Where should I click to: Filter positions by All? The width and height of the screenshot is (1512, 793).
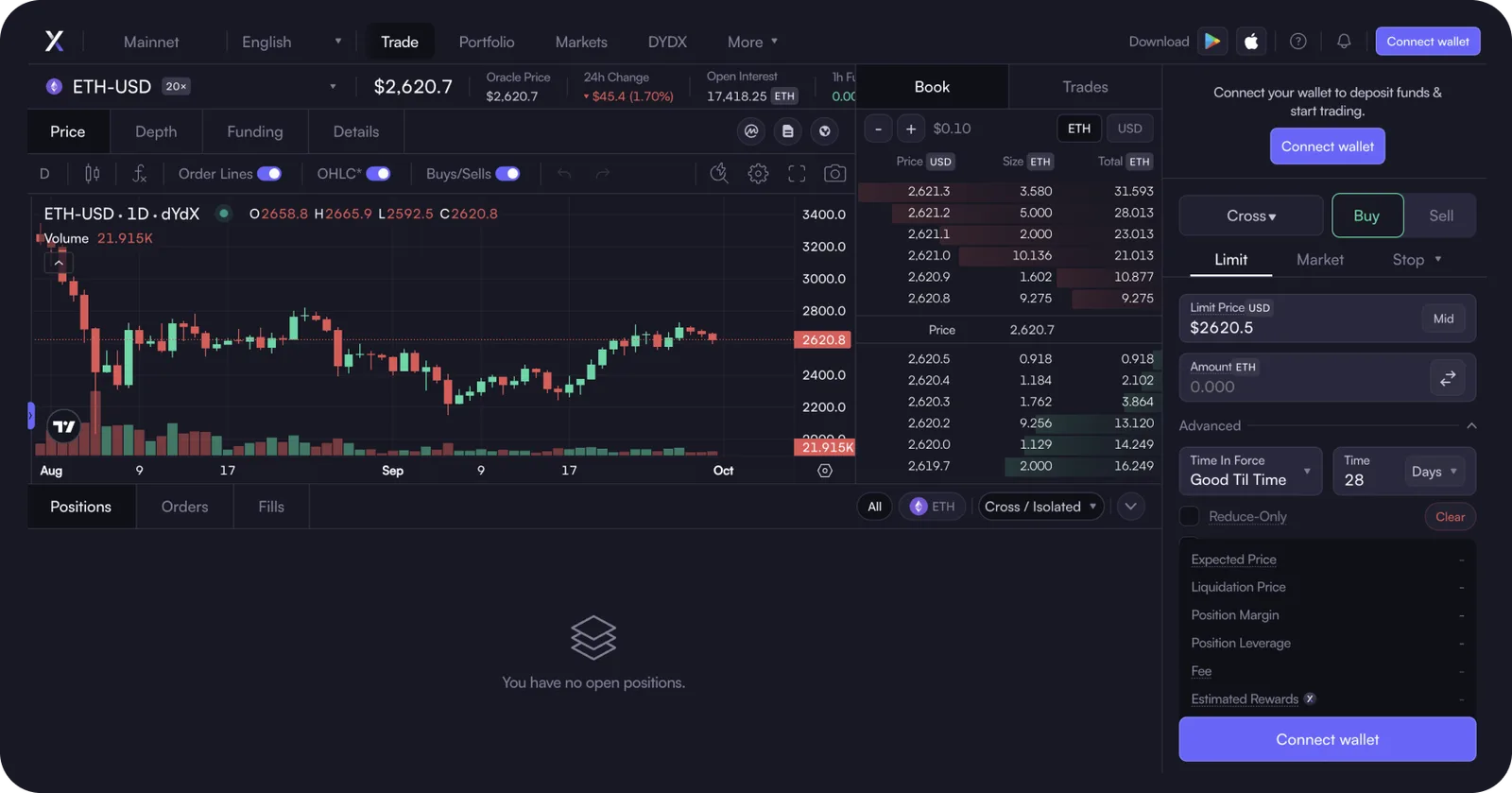[x=875, y=507]
